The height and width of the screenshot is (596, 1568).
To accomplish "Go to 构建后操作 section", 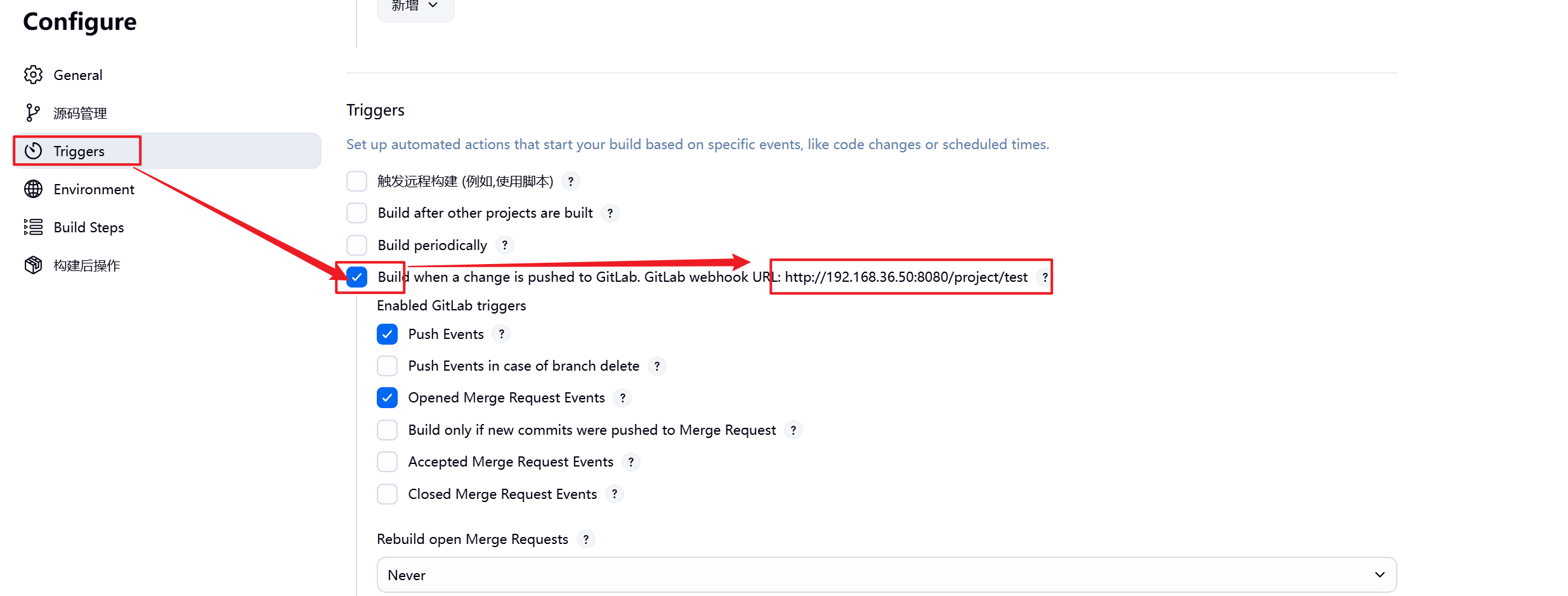I will [167, 265].
